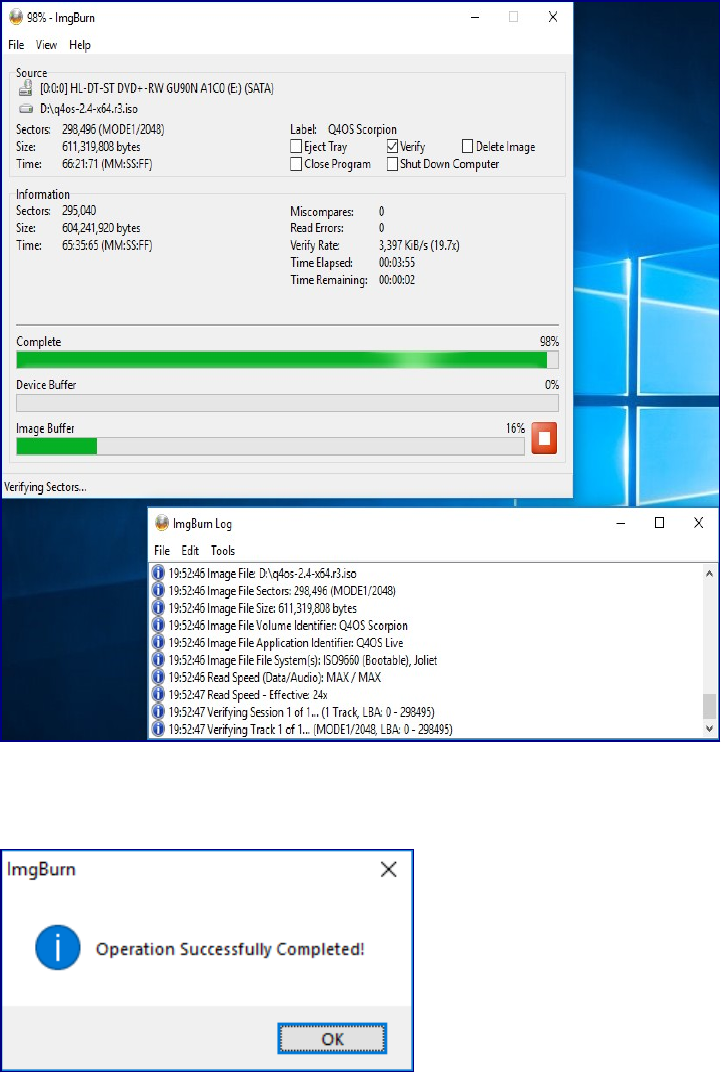Uncheck the Verify checkbox
Screen dimensions: 721x1073
pyautogui.click(x=393, y=146)
